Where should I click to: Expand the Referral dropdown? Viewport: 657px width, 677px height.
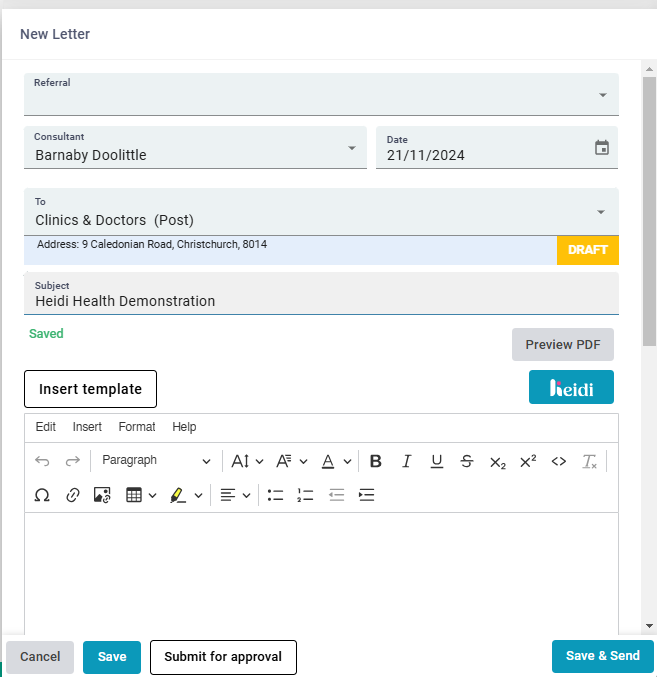tap(603, 95)
